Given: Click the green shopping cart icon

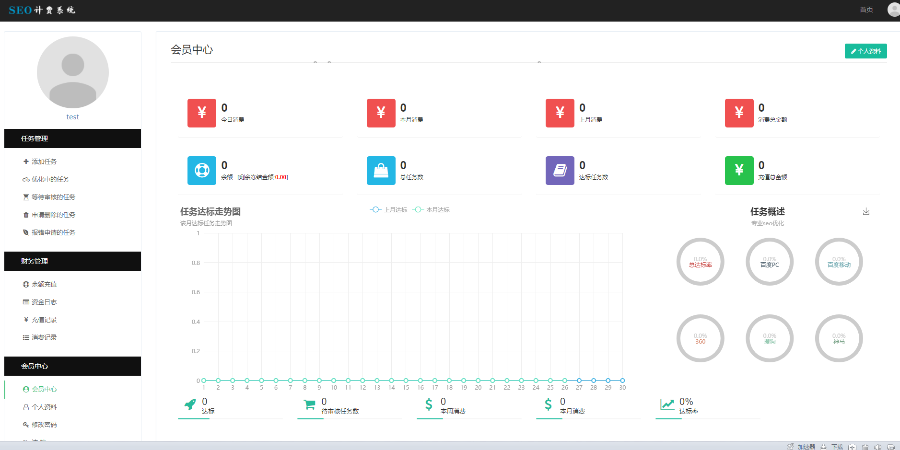Looking at the screenshot, I should (309, 404).
